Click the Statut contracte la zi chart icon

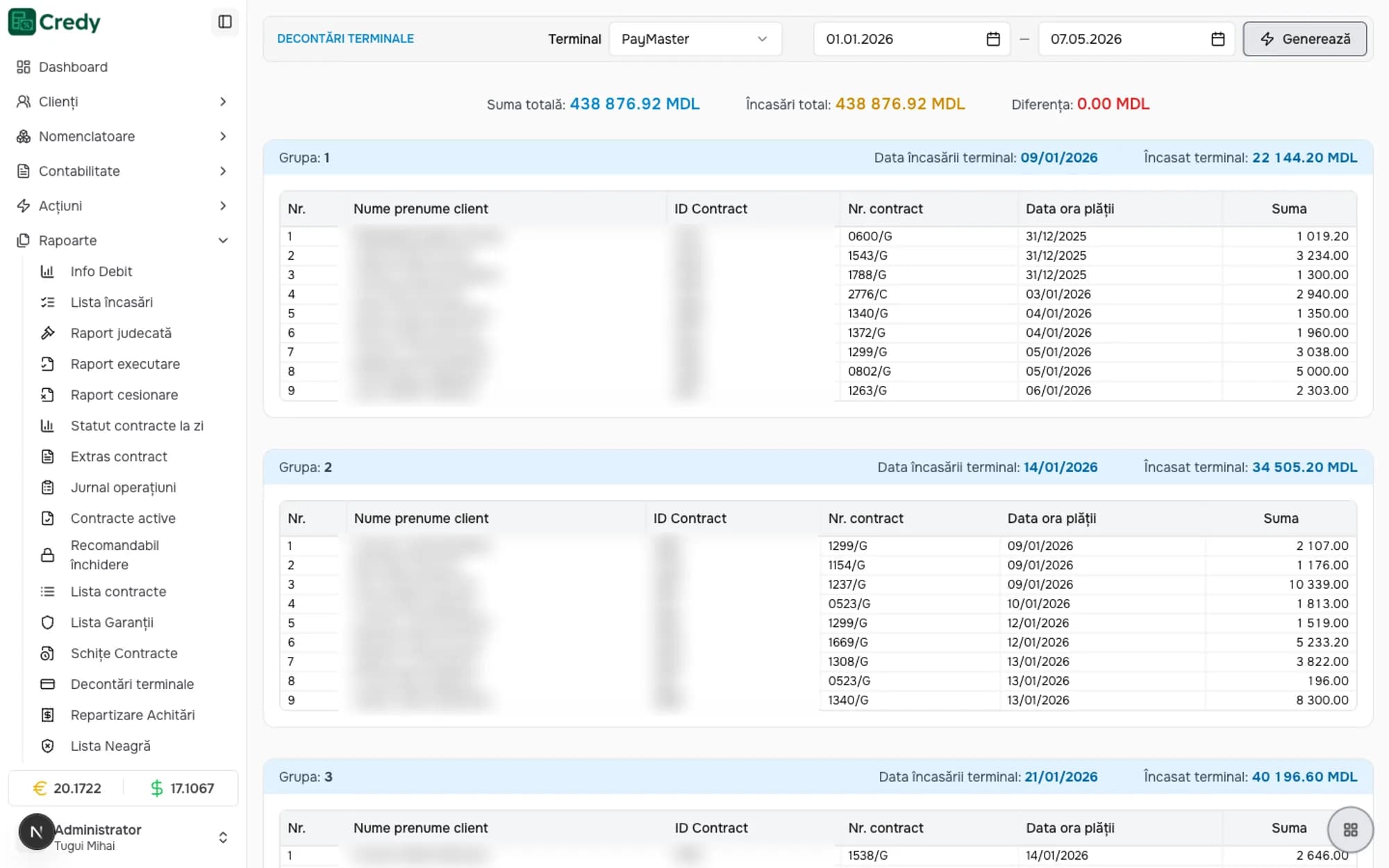(x=47, y=426)
